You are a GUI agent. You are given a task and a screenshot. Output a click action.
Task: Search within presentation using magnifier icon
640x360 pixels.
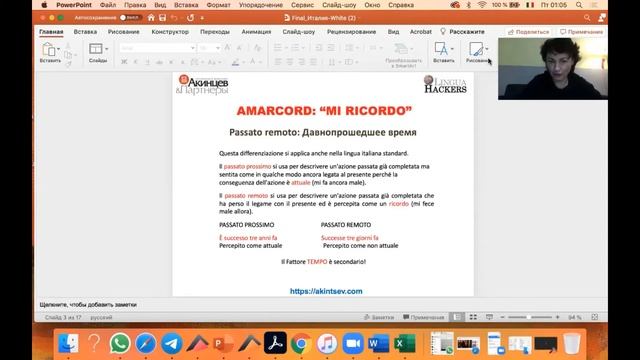[x=587, y=18]
